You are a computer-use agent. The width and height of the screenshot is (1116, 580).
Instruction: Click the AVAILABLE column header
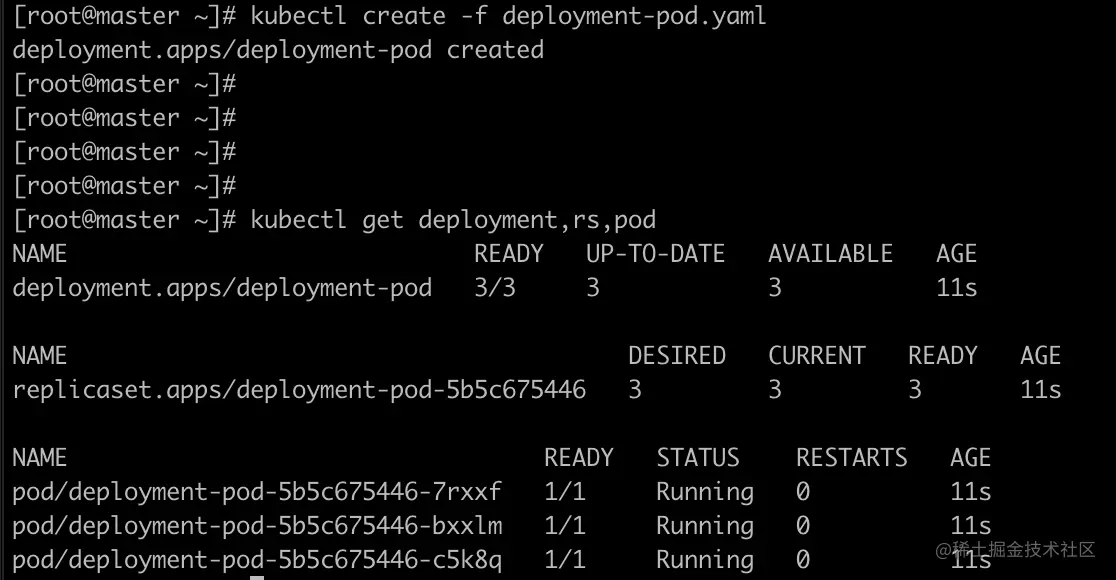830,253
